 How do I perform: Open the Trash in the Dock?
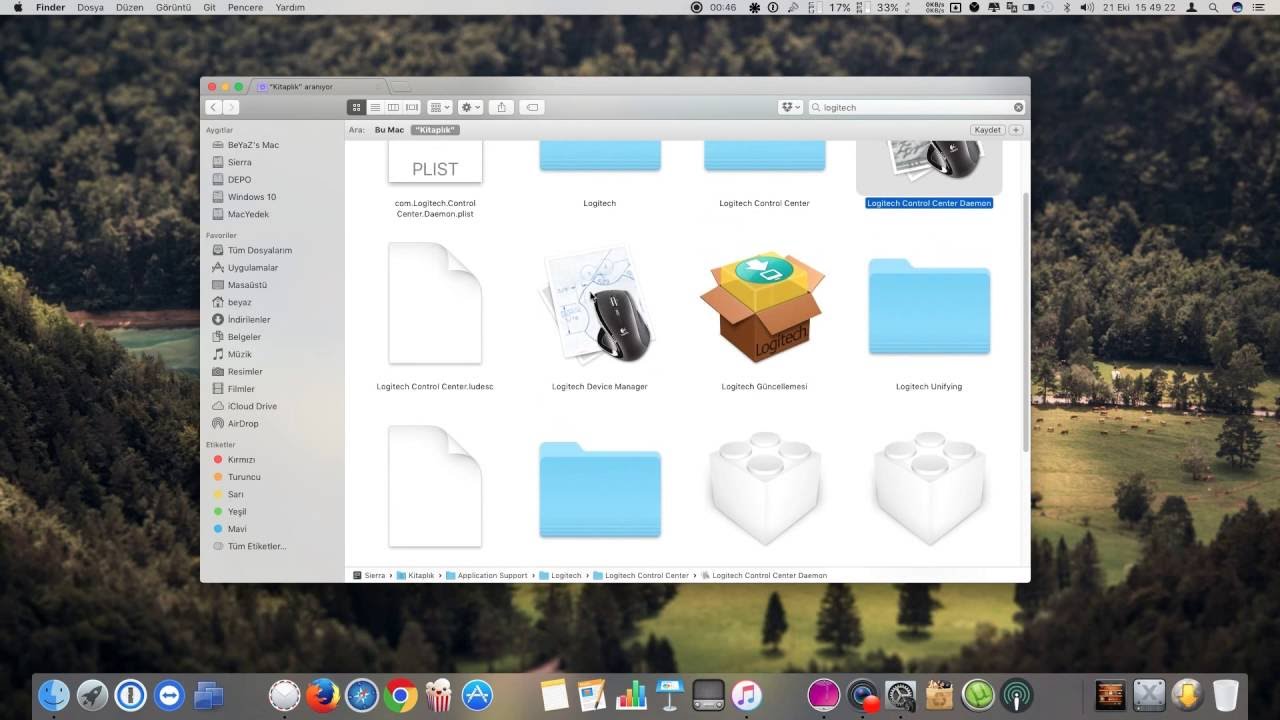[1225, 695]
